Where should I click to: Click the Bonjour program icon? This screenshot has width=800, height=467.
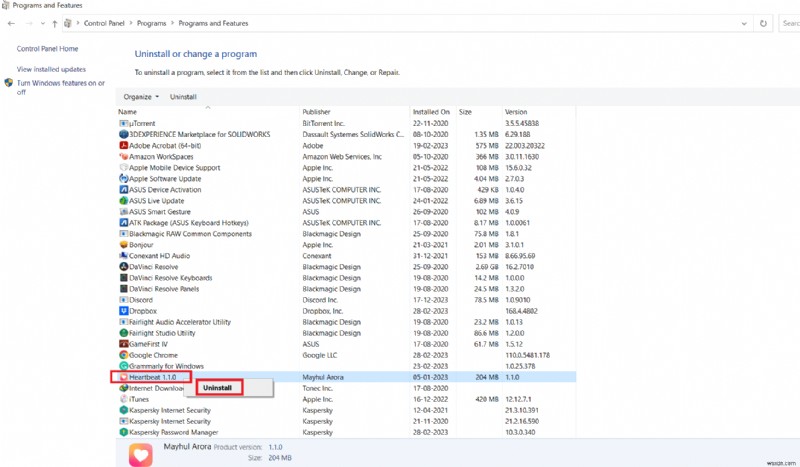pyautogui.click(x=123, y=245)
